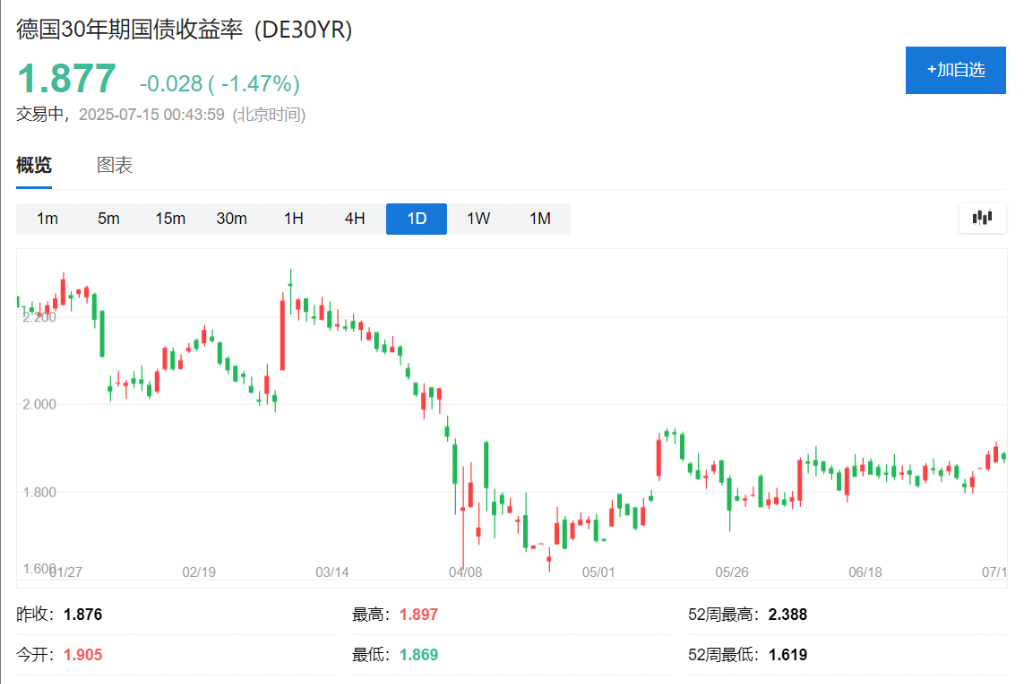Select the 1m timeframe
The image size is (1024, 684).
pyautogui.click(x=47, y=218)
